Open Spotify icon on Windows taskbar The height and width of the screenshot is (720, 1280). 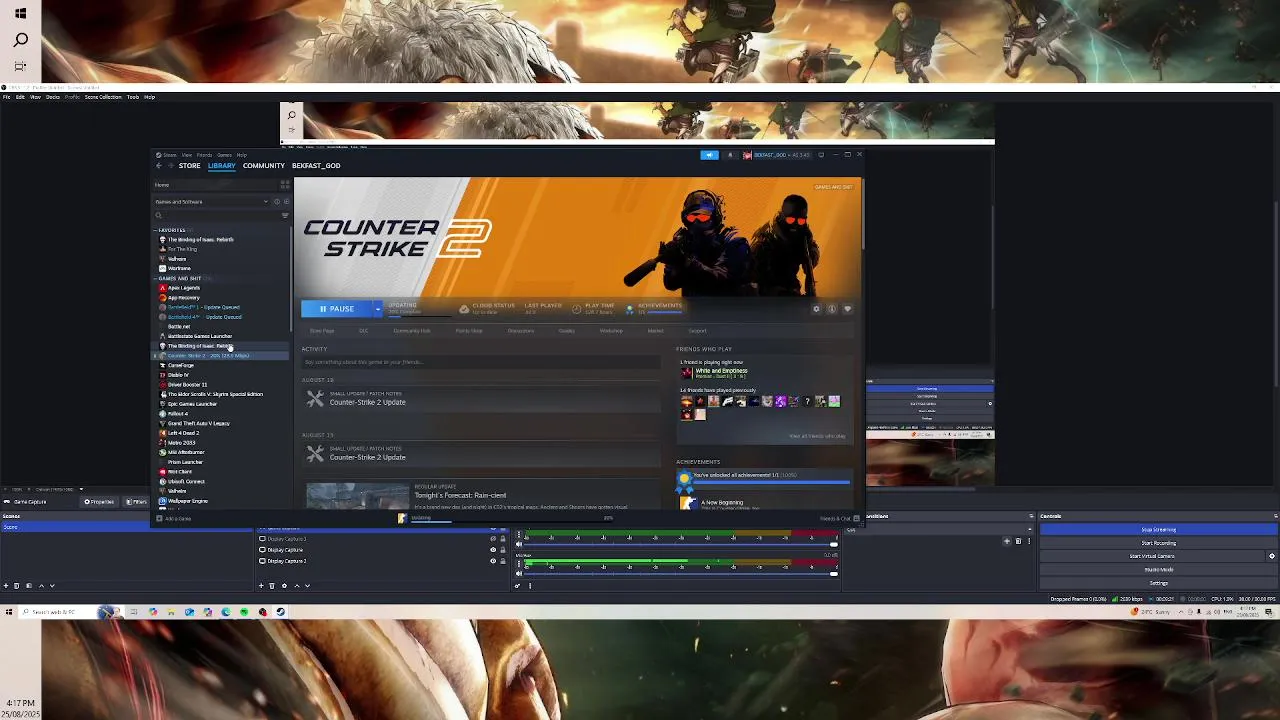point(244,612)
